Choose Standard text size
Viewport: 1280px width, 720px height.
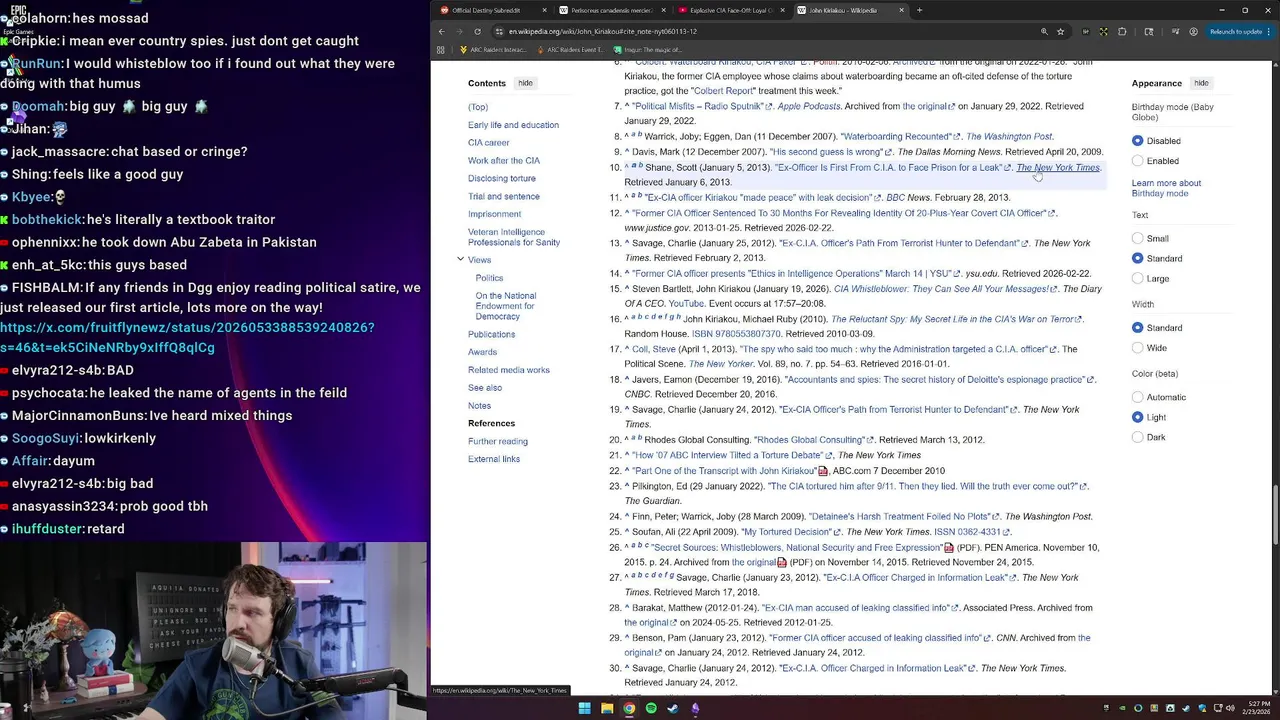pos(1138,259)
